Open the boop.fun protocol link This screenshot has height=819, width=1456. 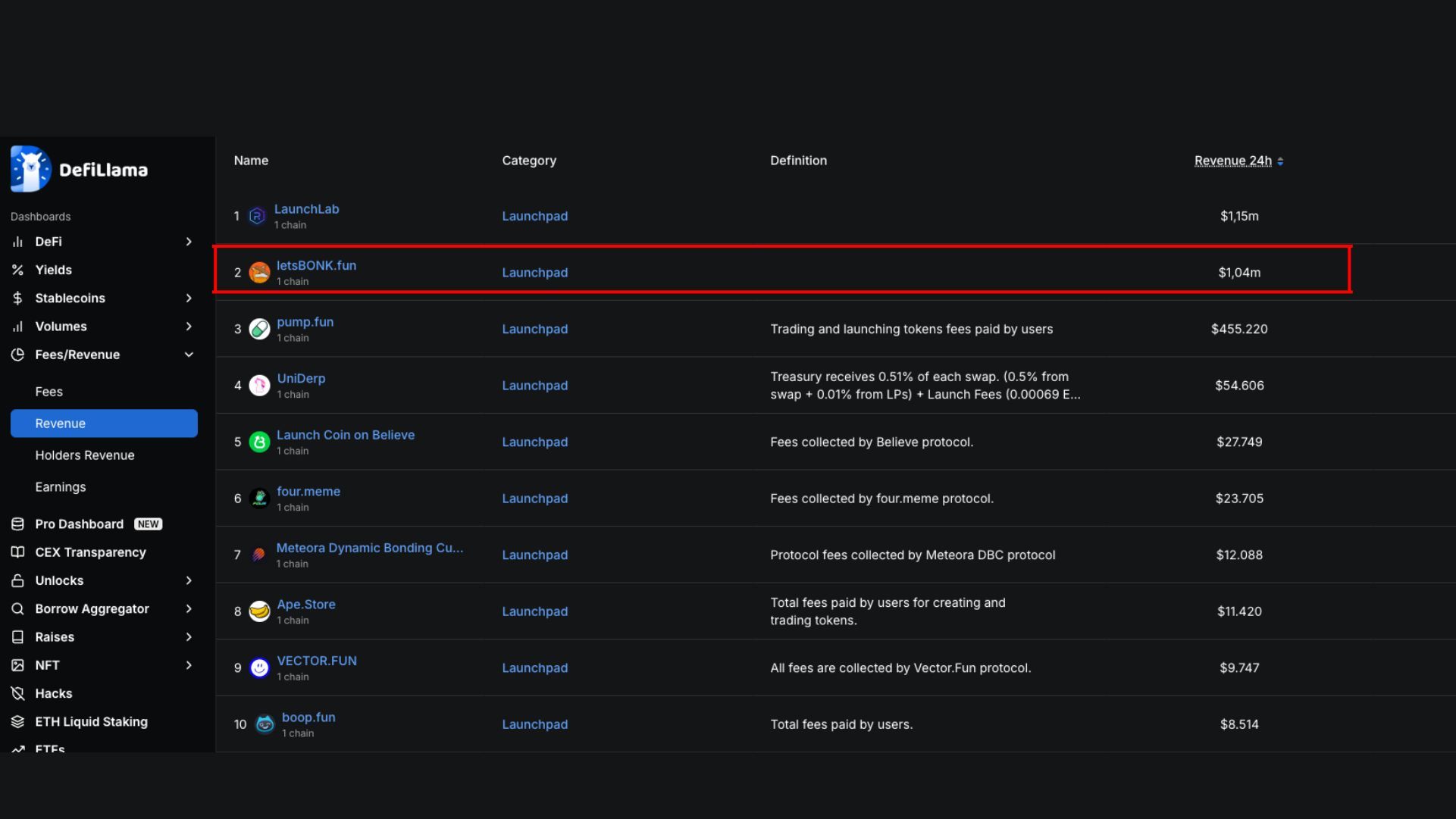308,717
